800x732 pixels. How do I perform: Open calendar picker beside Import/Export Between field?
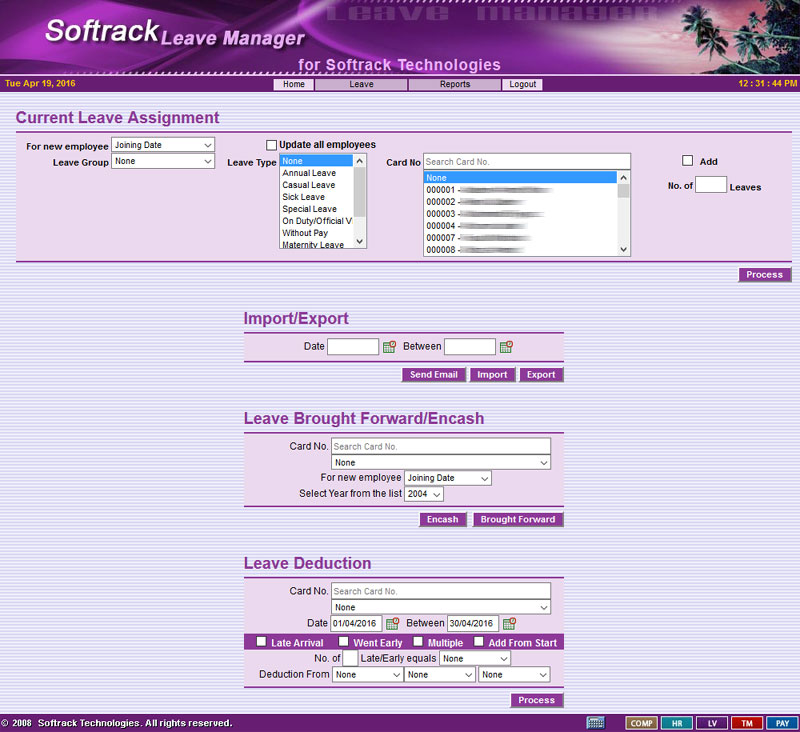coord(507,347)
